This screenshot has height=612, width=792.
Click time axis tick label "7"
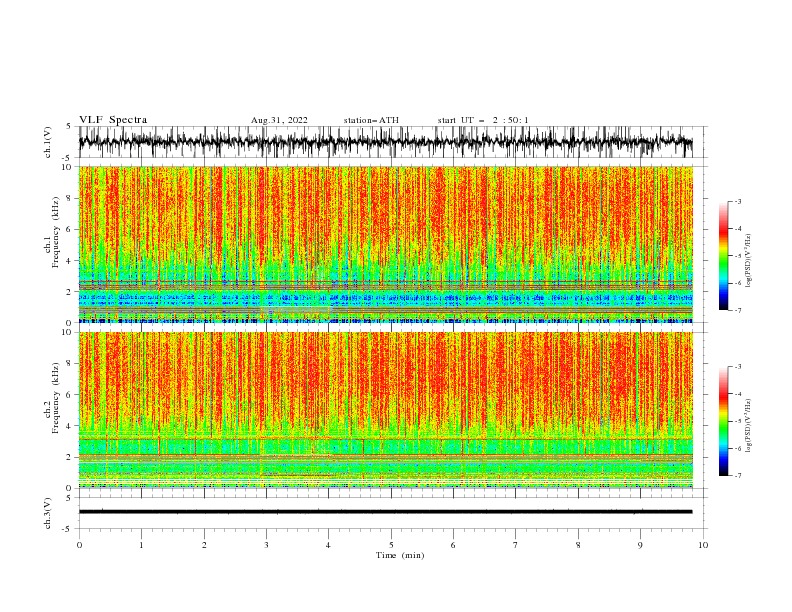pos(516,545)
